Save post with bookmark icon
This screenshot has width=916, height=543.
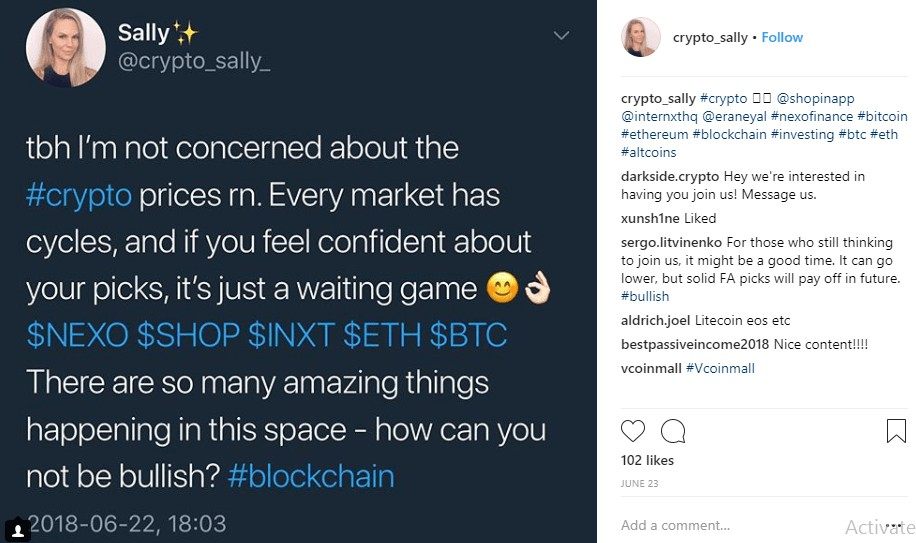tap(896, 431)
